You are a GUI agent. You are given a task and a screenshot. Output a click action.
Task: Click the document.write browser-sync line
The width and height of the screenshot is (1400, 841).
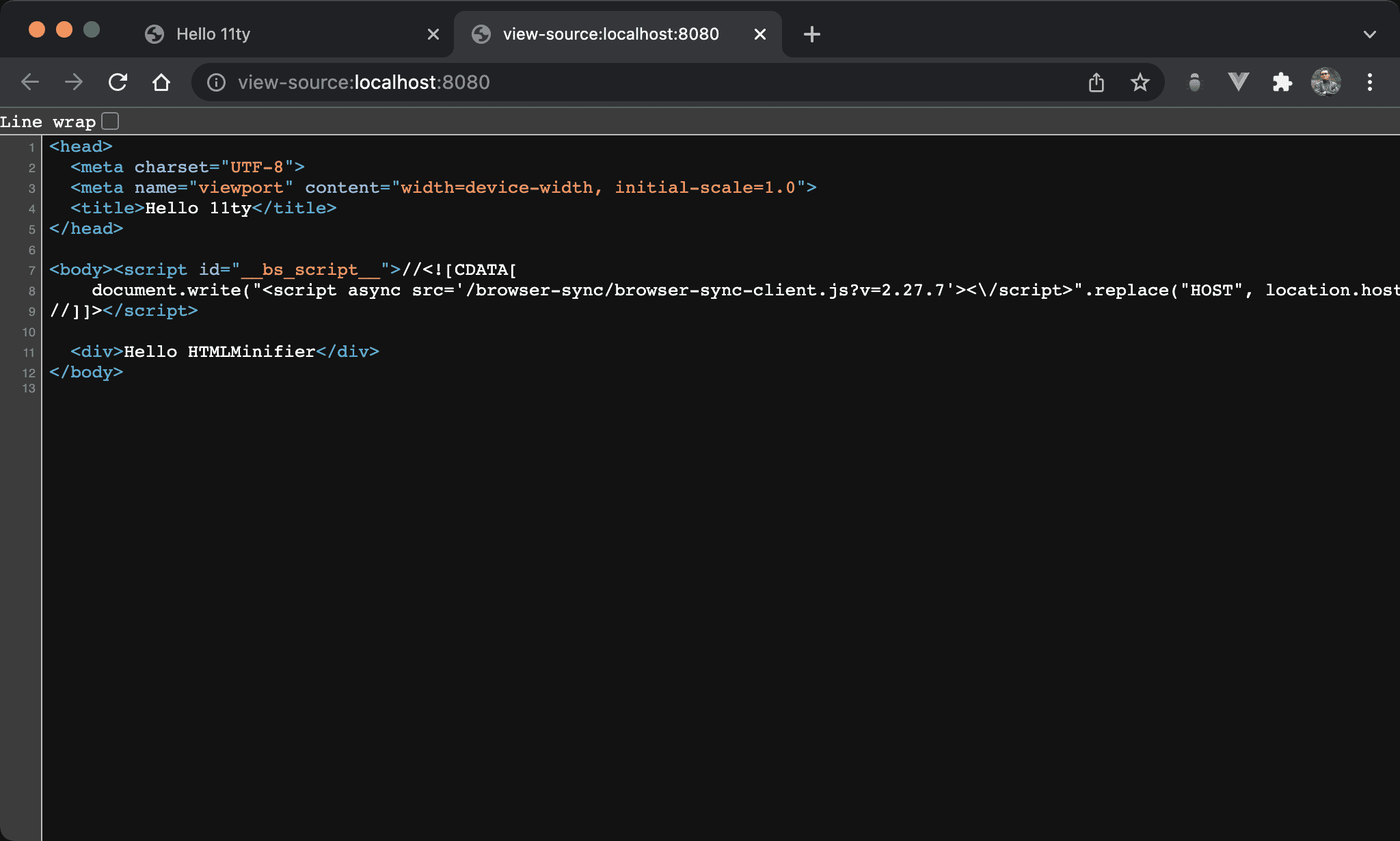point(746,290)
